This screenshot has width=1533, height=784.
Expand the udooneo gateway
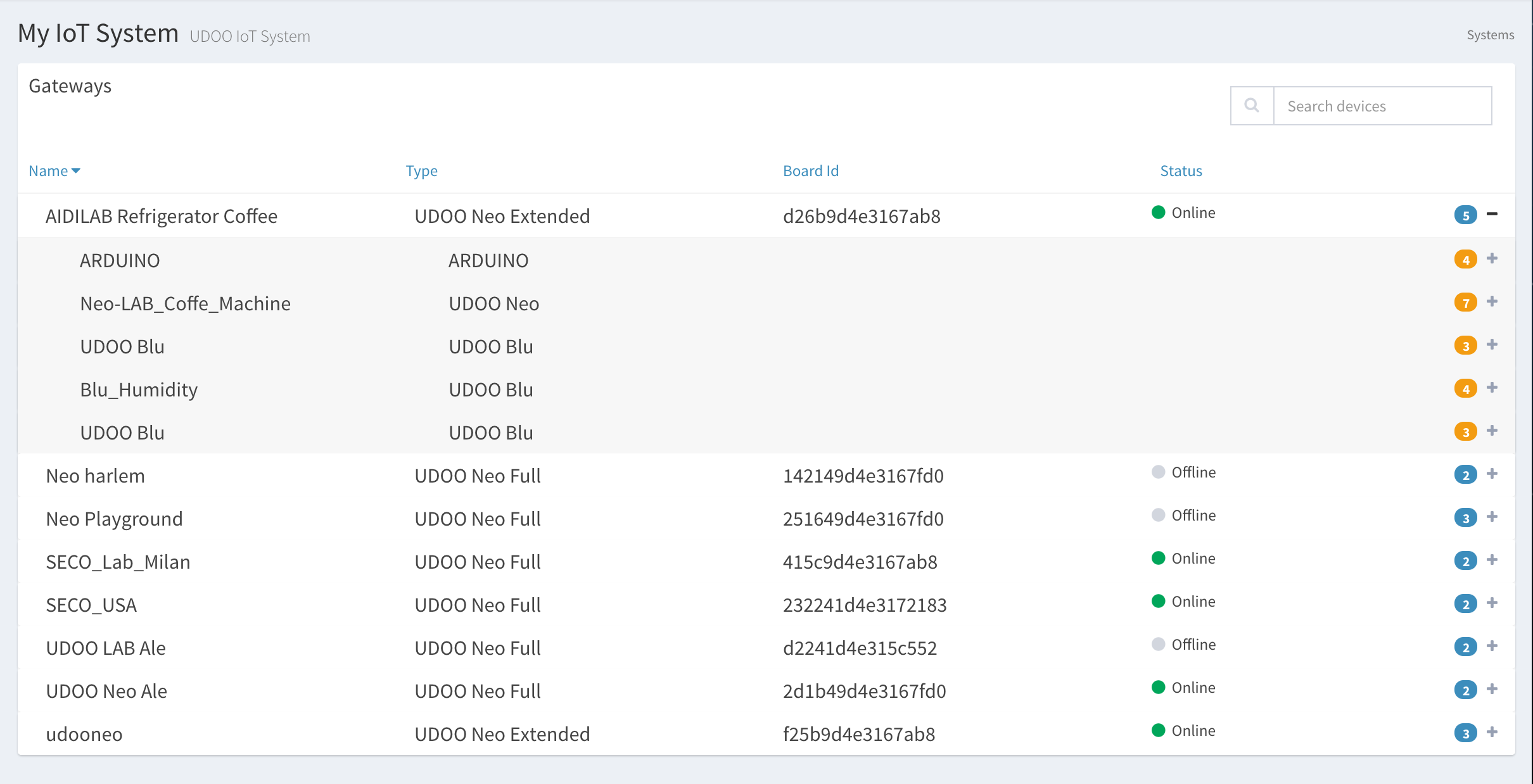pyautogui.click(x=1492, y=732)
